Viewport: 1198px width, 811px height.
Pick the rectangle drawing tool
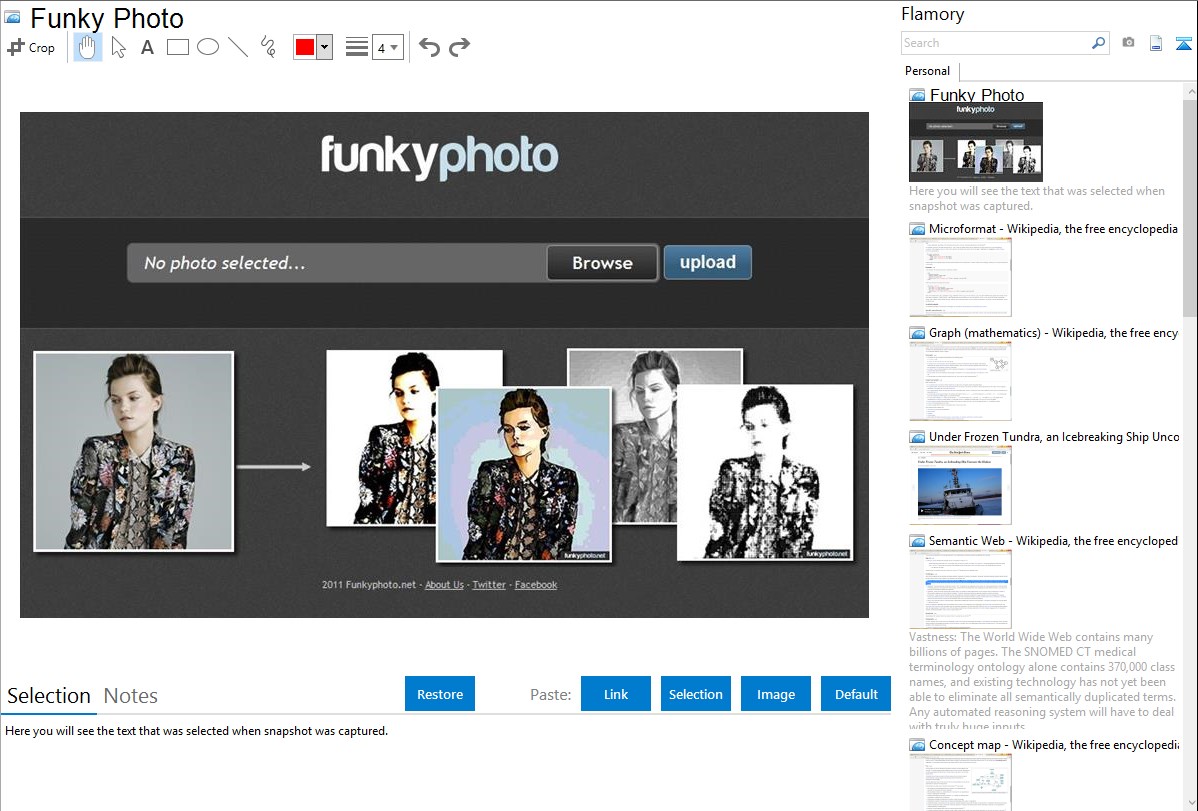click(177, 47)
